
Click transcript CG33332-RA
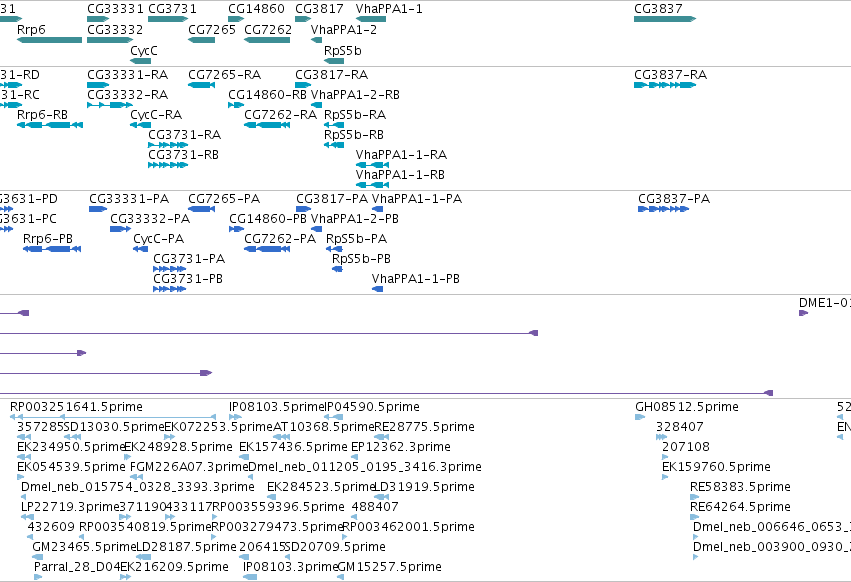[110, 105]
